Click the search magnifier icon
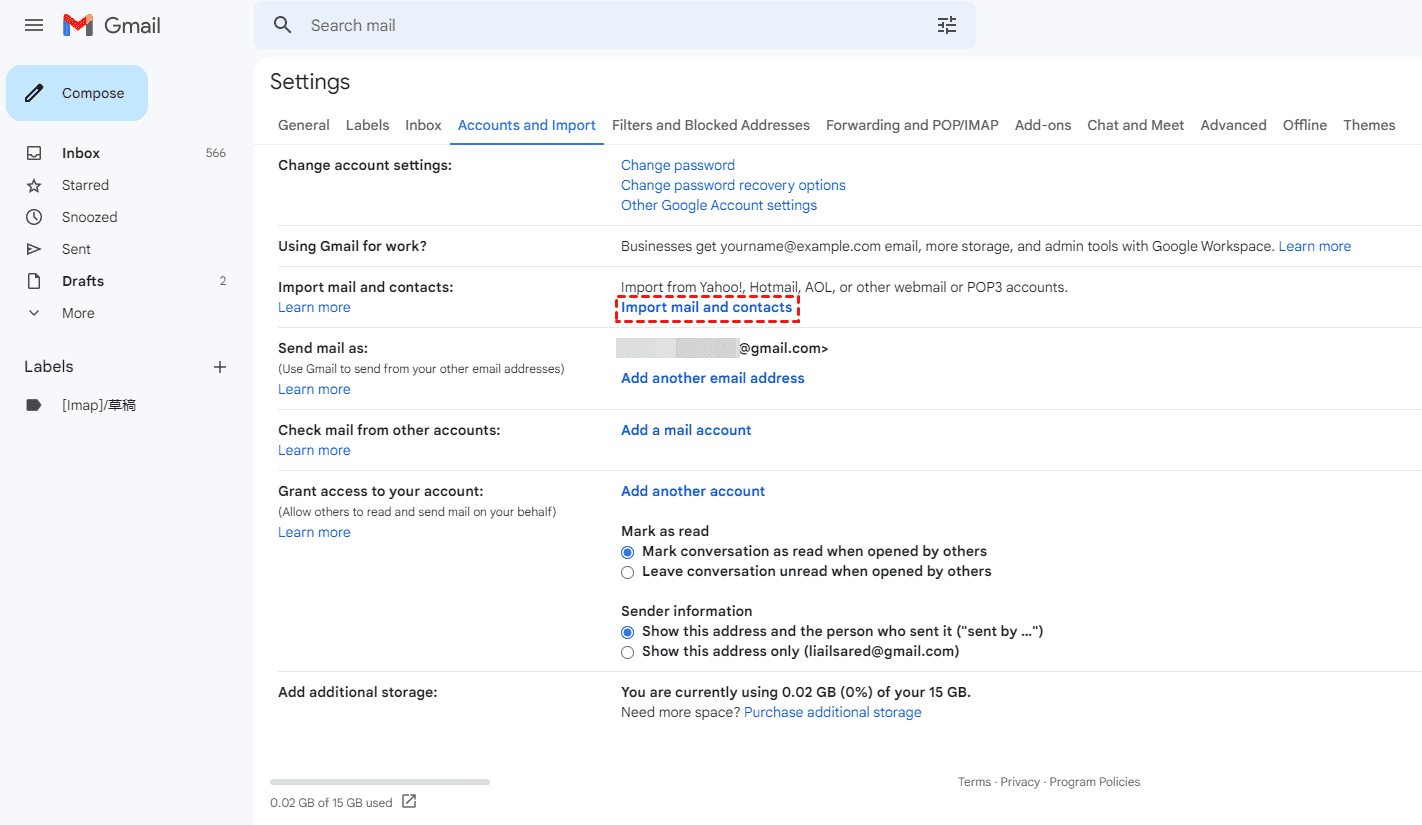The image size is (1422, 825). [283, 25]
